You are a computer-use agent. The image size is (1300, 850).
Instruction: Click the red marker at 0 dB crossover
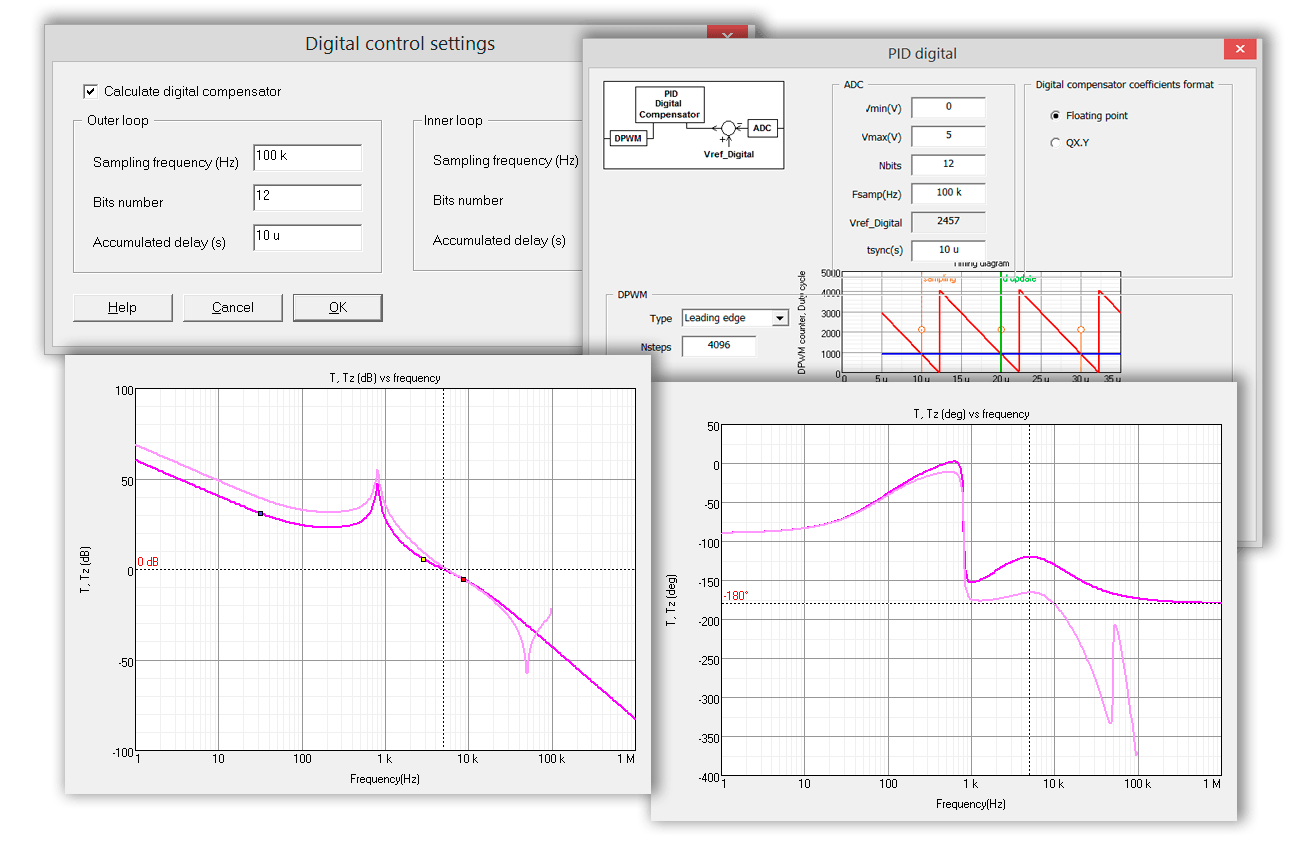(463, 579)
